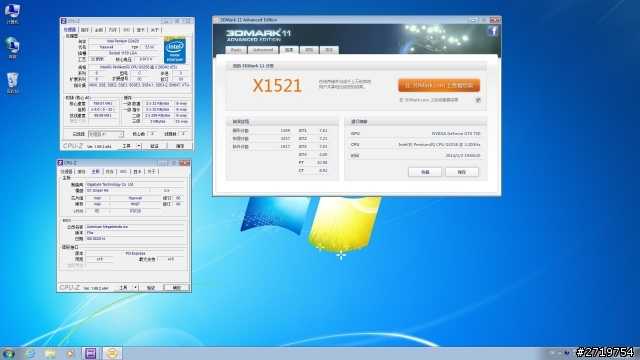Click the X1521 score text
The image size is (640, 360).
[x=277, y=86]
